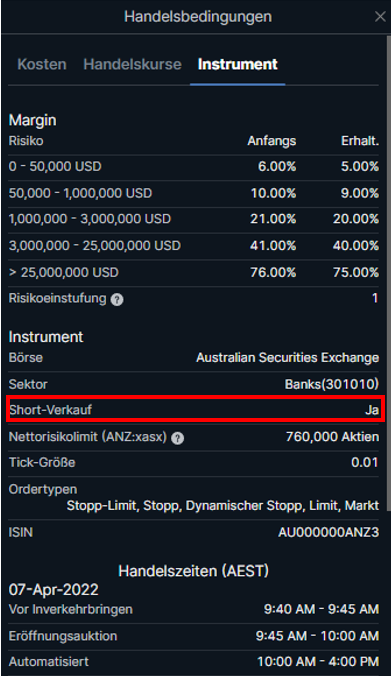Click the Tick-Größe row

194,463
